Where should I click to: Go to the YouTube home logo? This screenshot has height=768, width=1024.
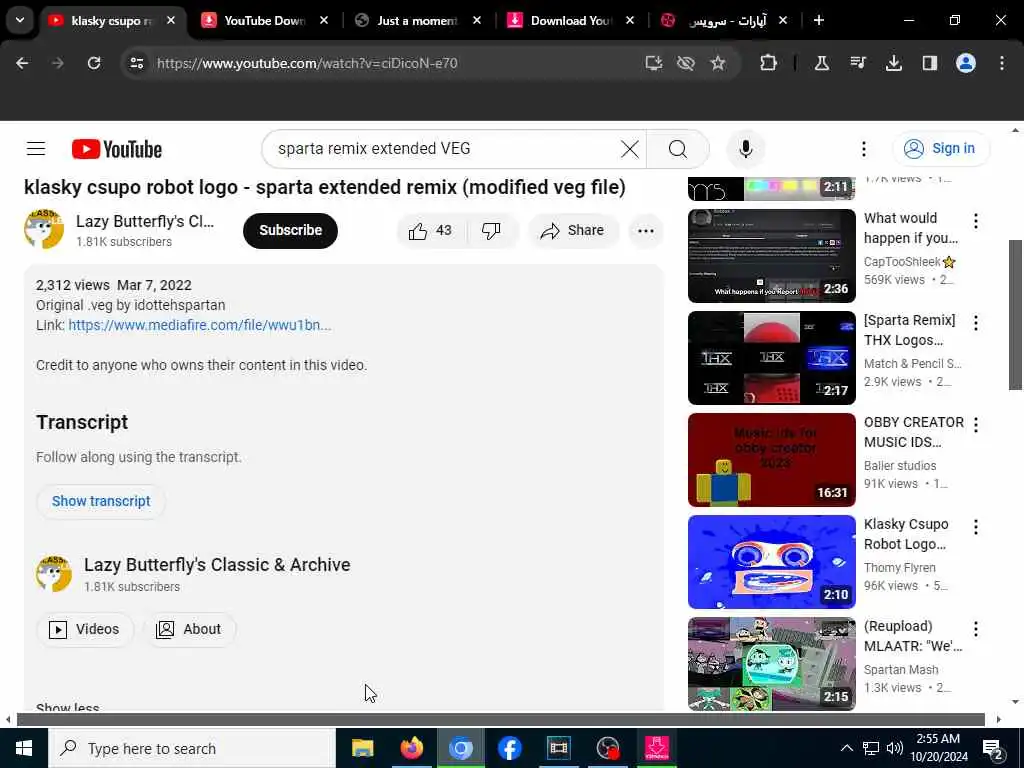click(116, 149)
